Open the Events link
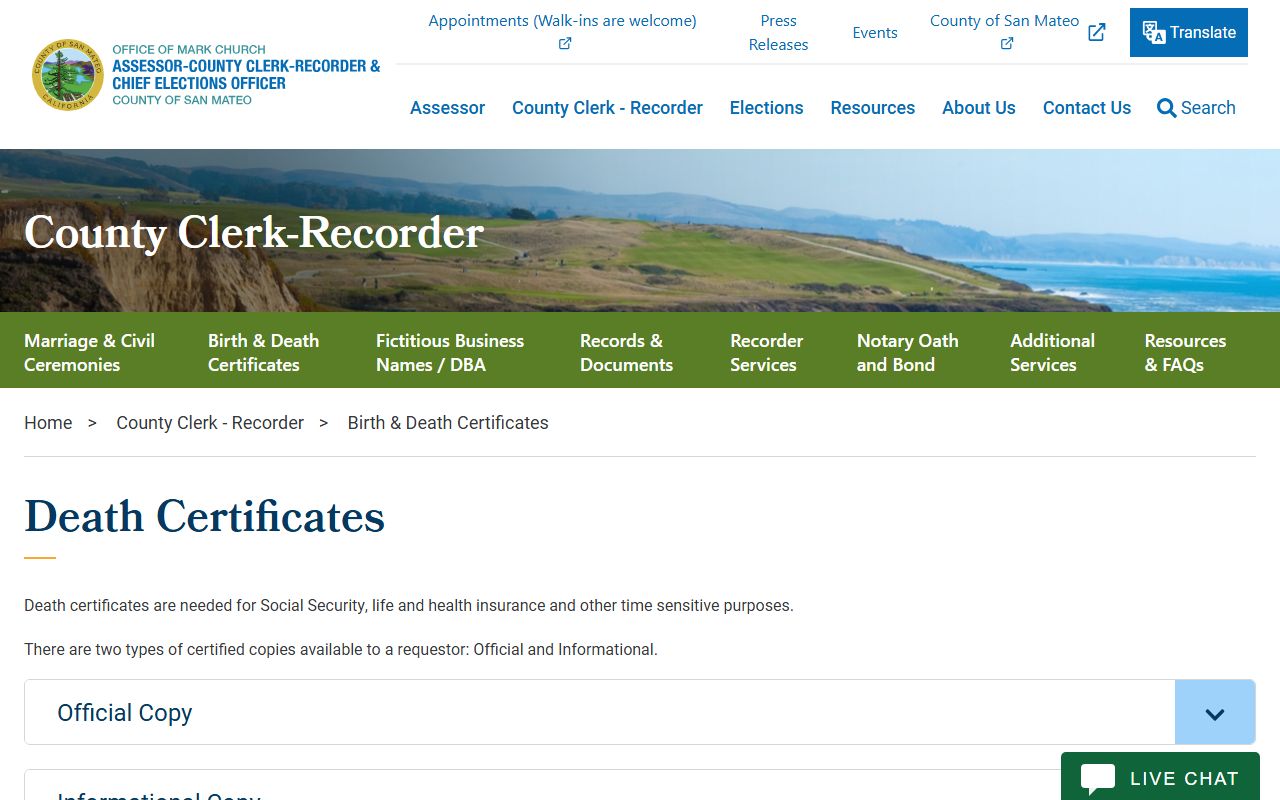 tap(875, 33)
